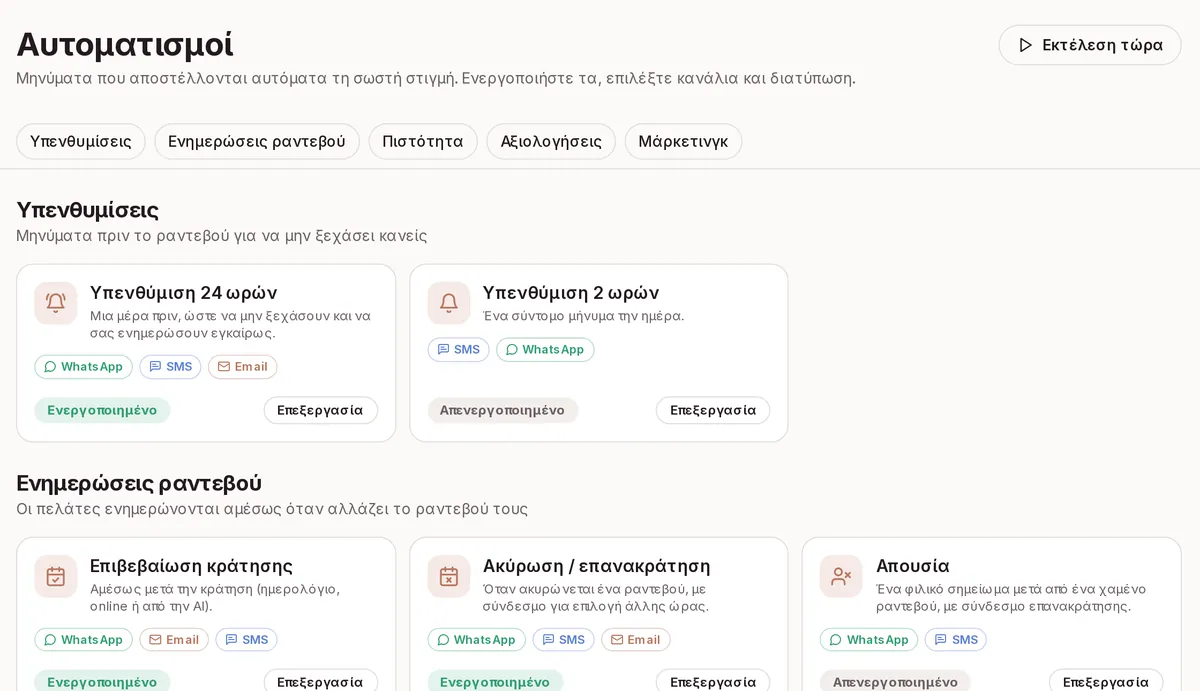Click the Αυτοματισμοί page heading
1200x691 pixels.
[x=125, y=44]
